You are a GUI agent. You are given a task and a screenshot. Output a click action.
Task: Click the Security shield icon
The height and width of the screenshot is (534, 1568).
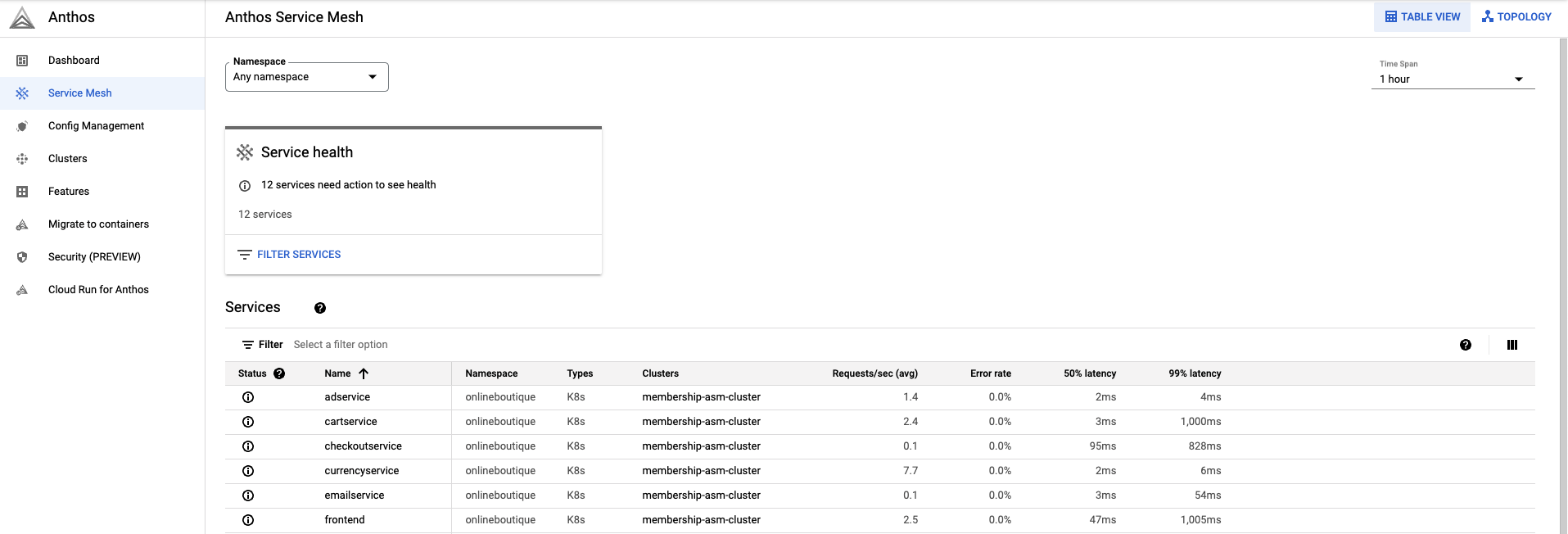click(x=22, y=257)
